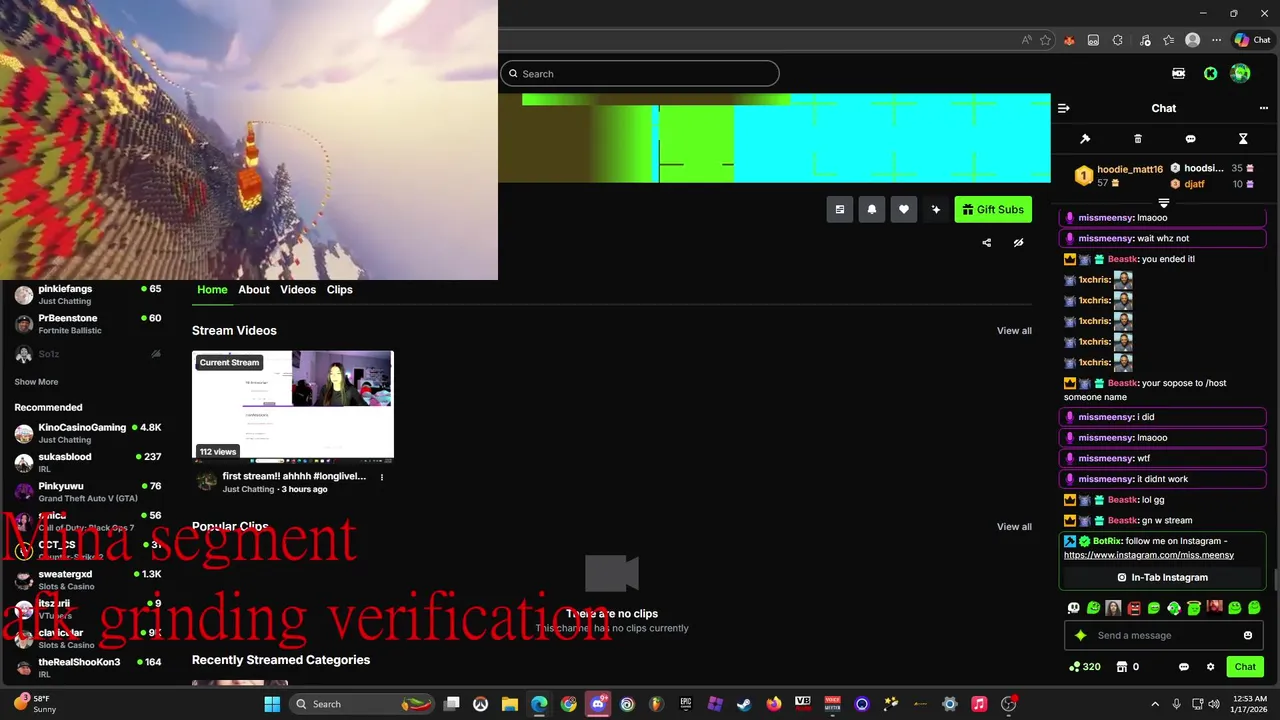Open the emoji picker smiley in message box
Viewport: 1280px width, 720px height.
1248,635
